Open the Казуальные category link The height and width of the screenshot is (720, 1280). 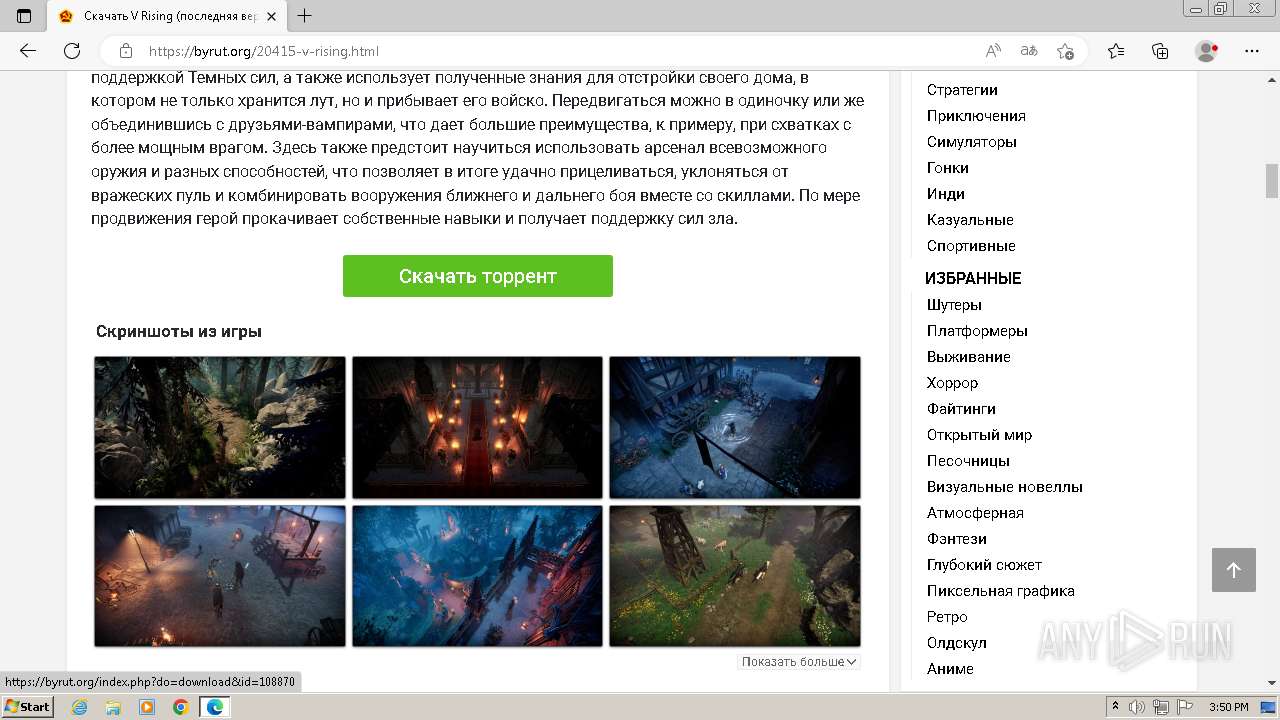pyautogui.click(x=970, y=220)
